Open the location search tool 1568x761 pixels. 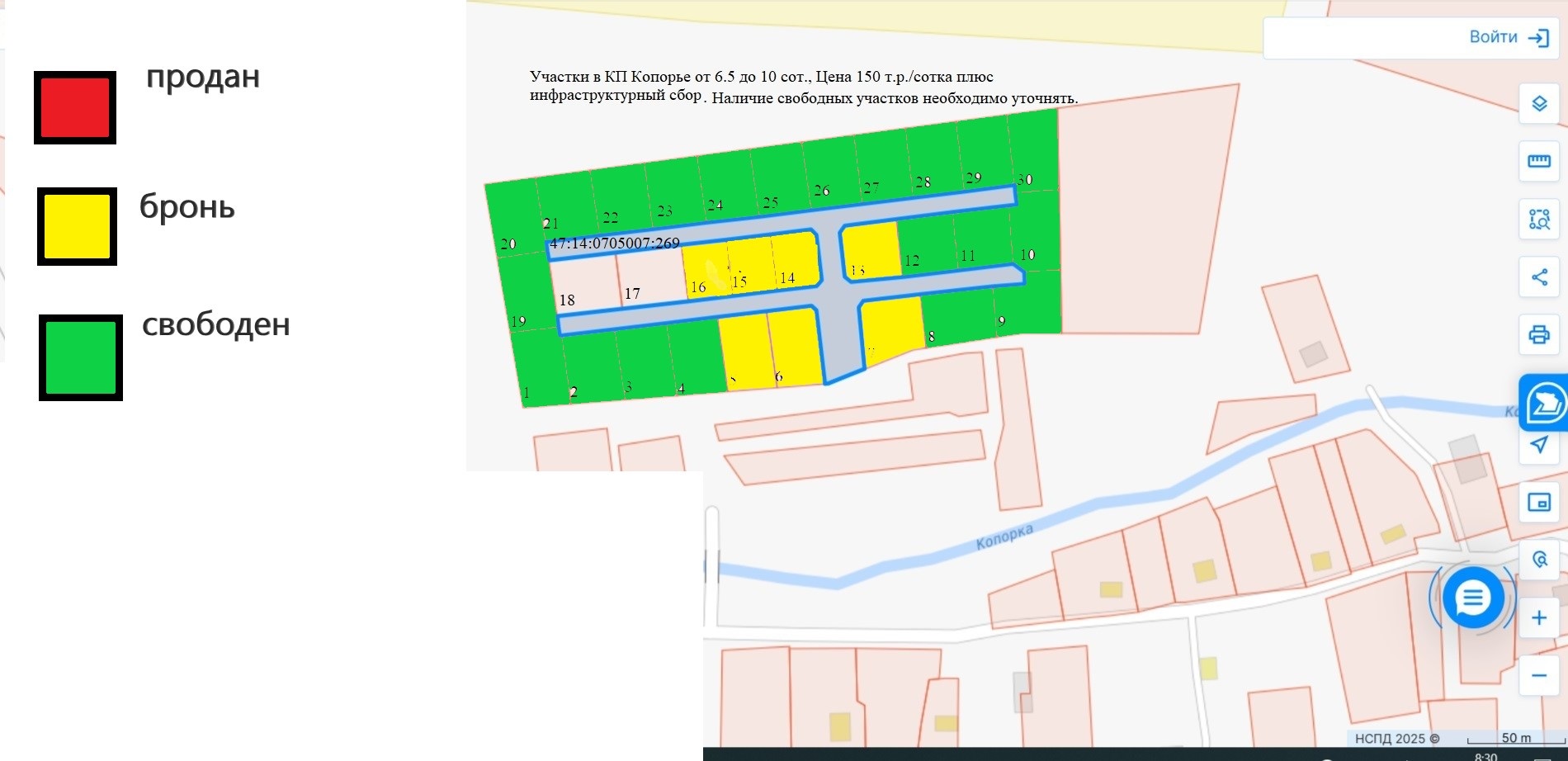pos(1539,560)
